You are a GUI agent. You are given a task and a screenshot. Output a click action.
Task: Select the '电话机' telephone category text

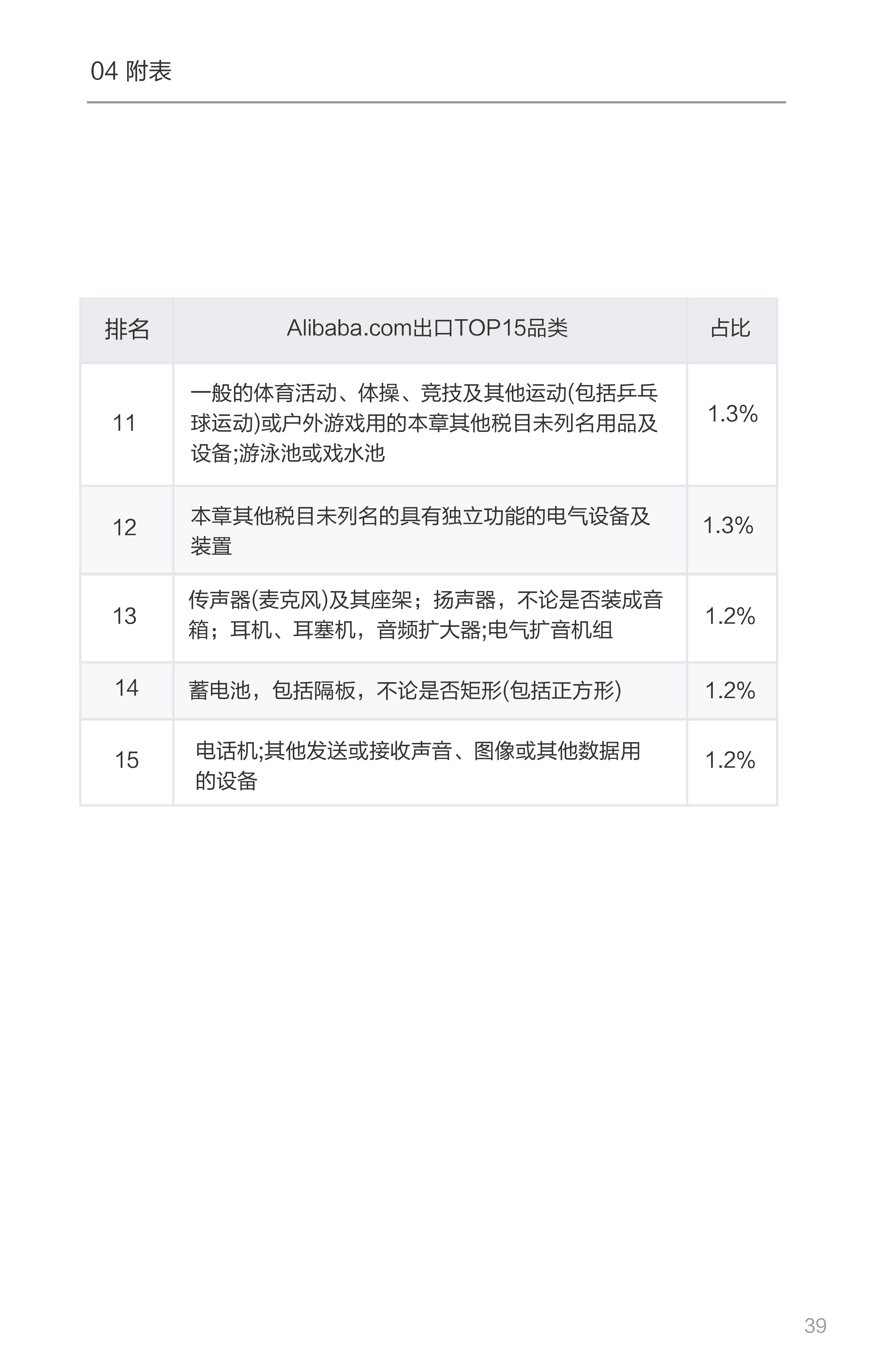point(418,766)
